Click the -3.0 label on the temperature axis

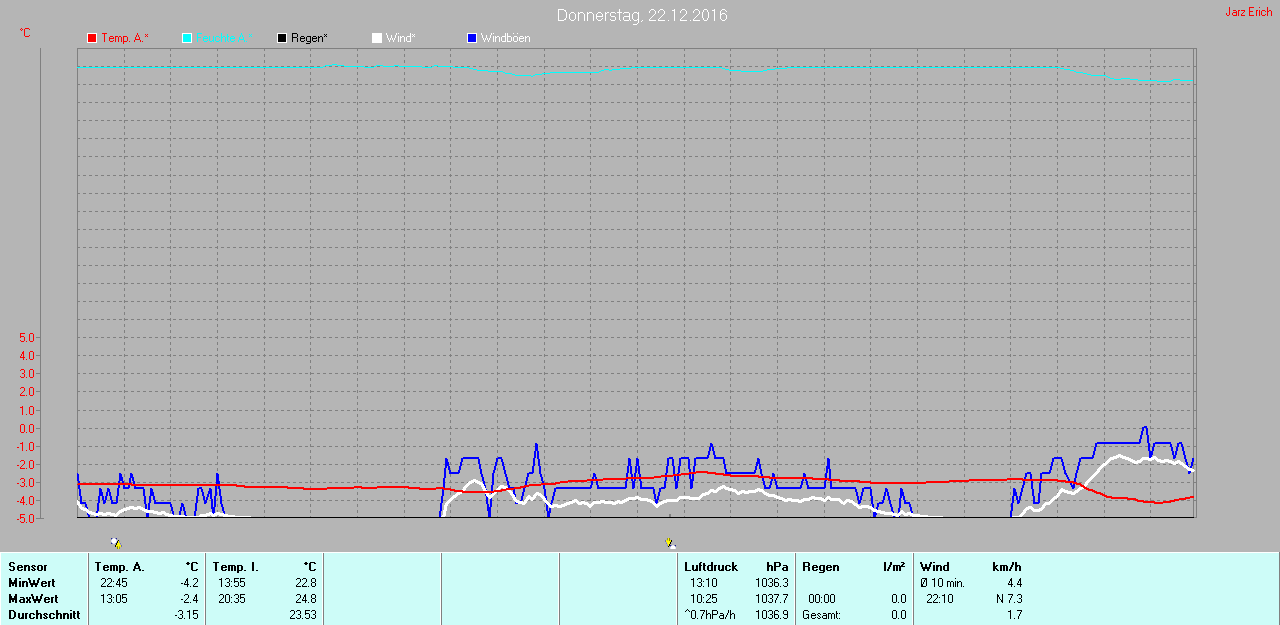[25, 483]
